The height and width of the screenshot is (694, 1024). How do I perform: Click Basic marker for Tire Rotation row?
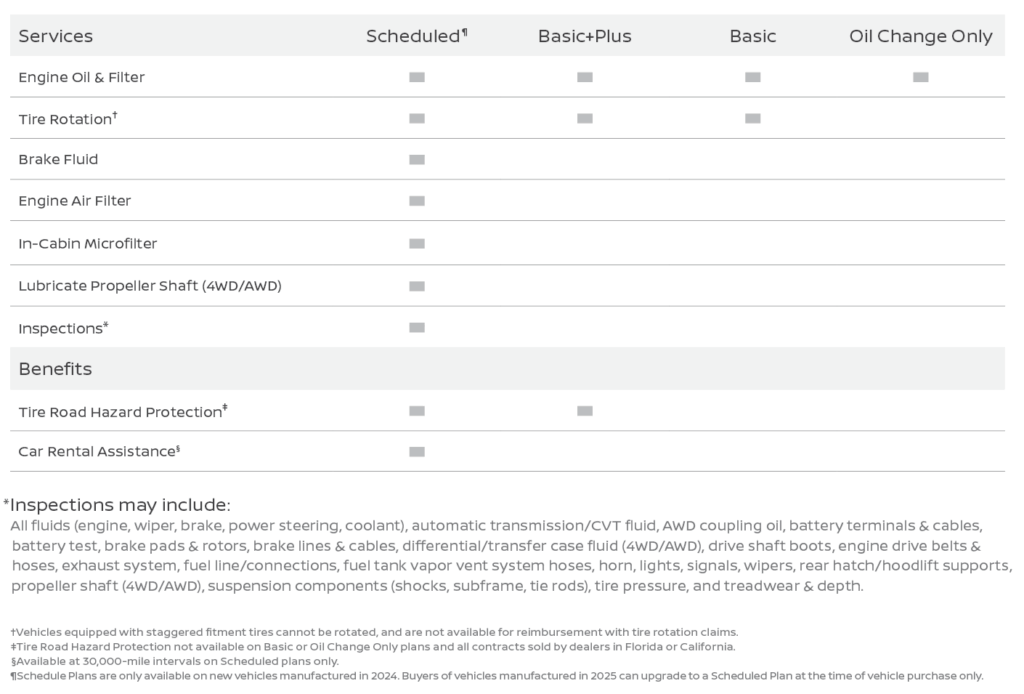[752, 118]
